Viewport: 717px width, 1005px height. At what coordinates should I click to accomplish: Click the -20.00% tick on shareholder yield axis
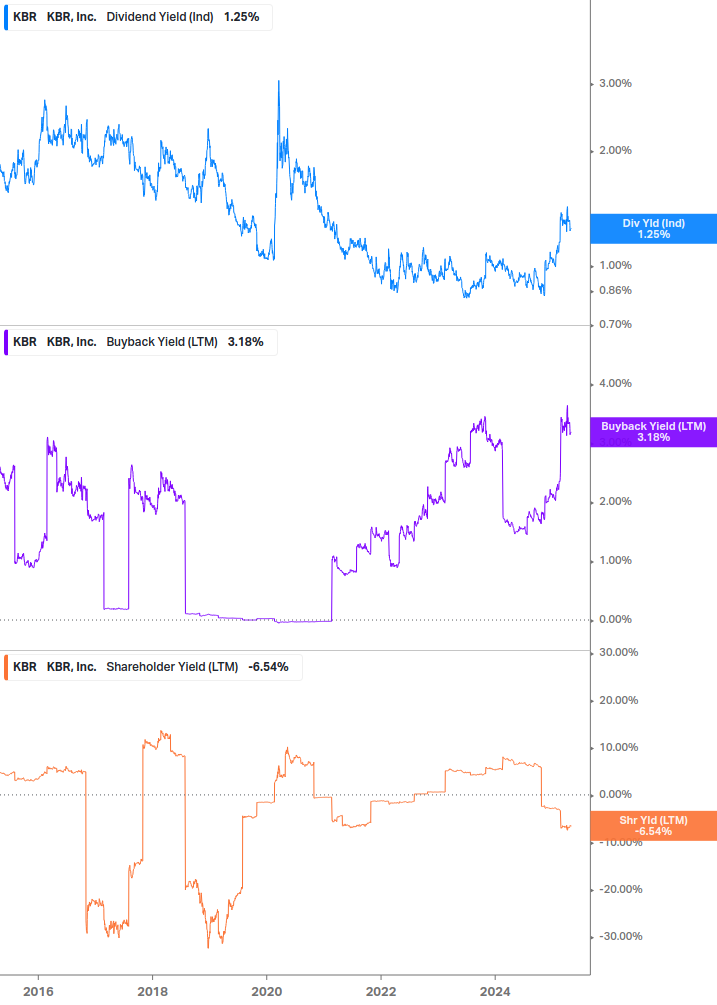click(x=620, y=890)
